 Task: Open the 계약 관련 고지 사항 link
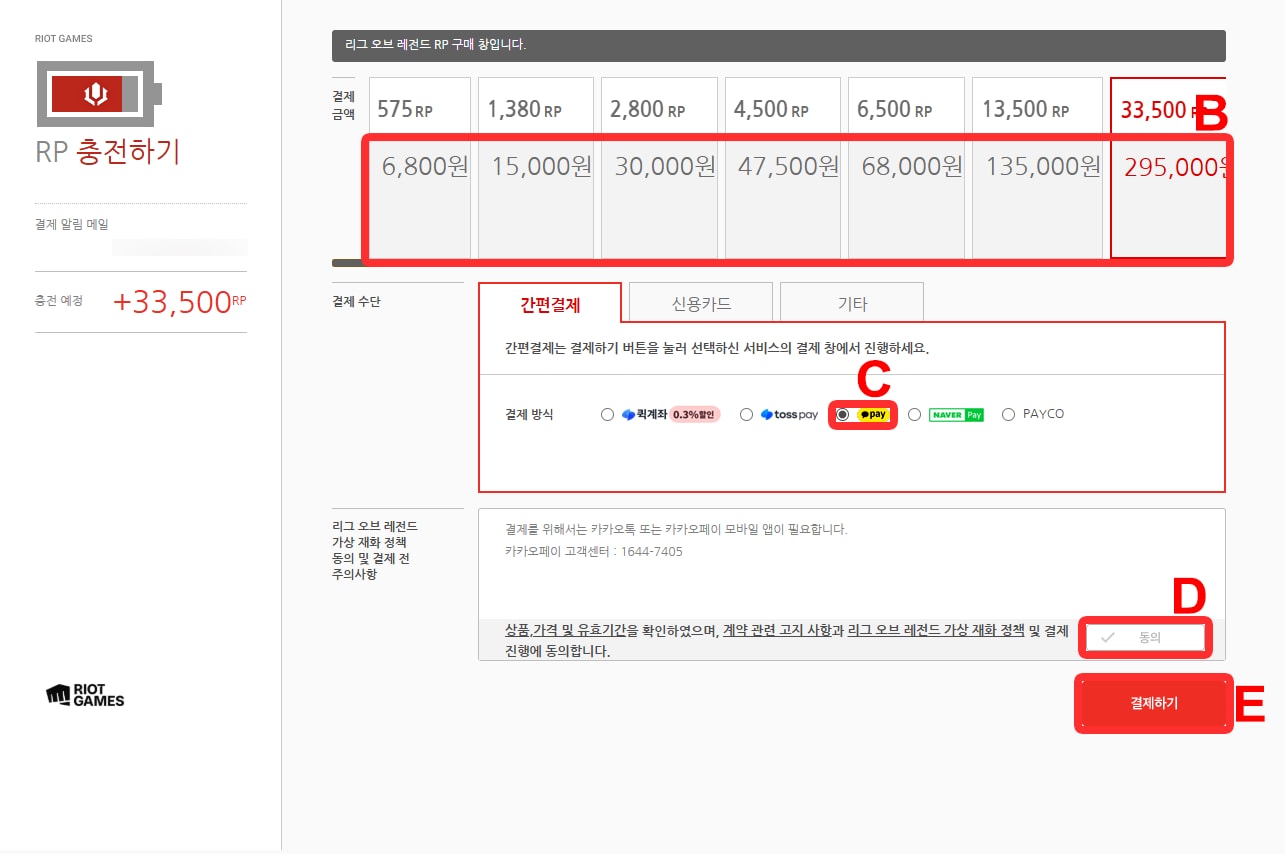click(x=777, y=632)
